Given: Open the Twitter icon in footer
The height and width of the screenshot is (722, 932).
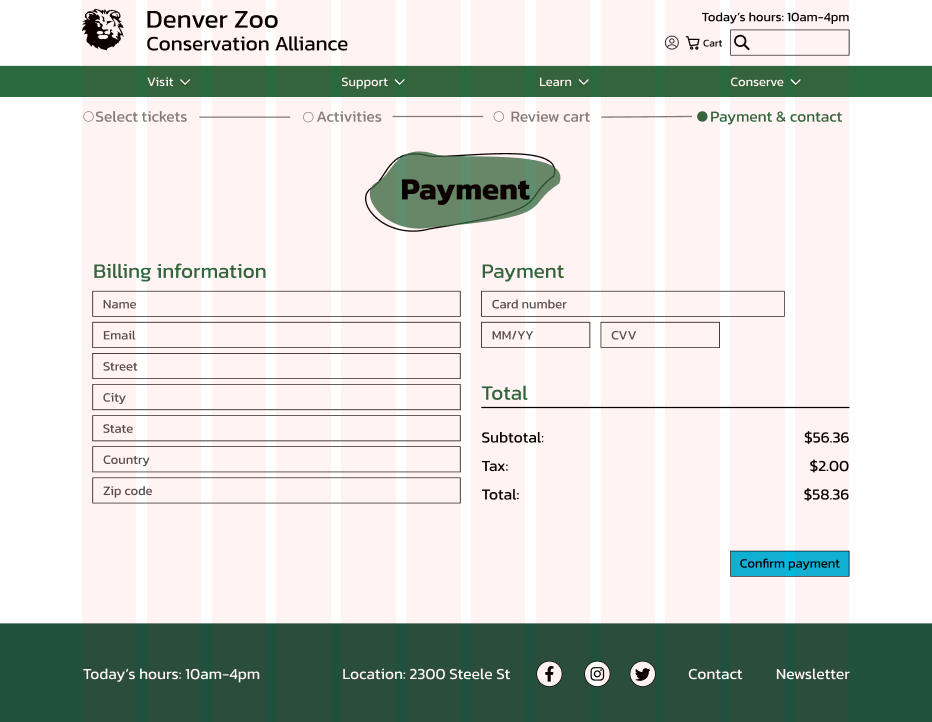Looking at the screenshot, I should 643,674.
